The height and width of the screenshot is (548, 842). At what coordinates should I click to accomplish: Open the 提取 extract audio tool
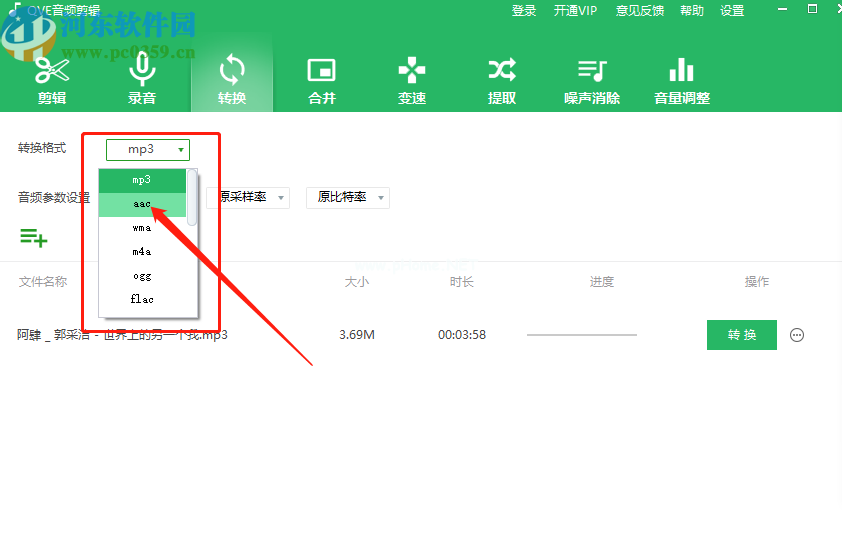[501, 79]
